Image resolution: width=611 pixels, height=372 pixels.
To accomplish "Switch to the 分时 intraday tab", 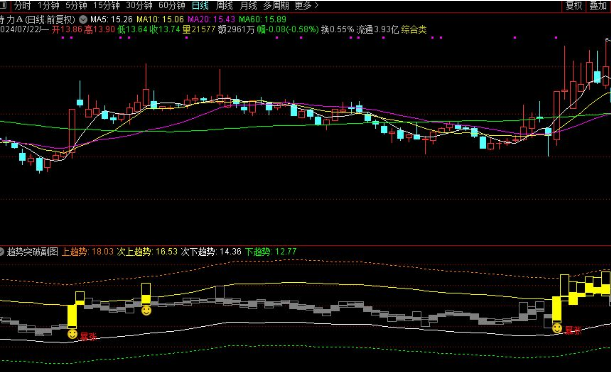I will pyautogui.click(x=22, y=5).
